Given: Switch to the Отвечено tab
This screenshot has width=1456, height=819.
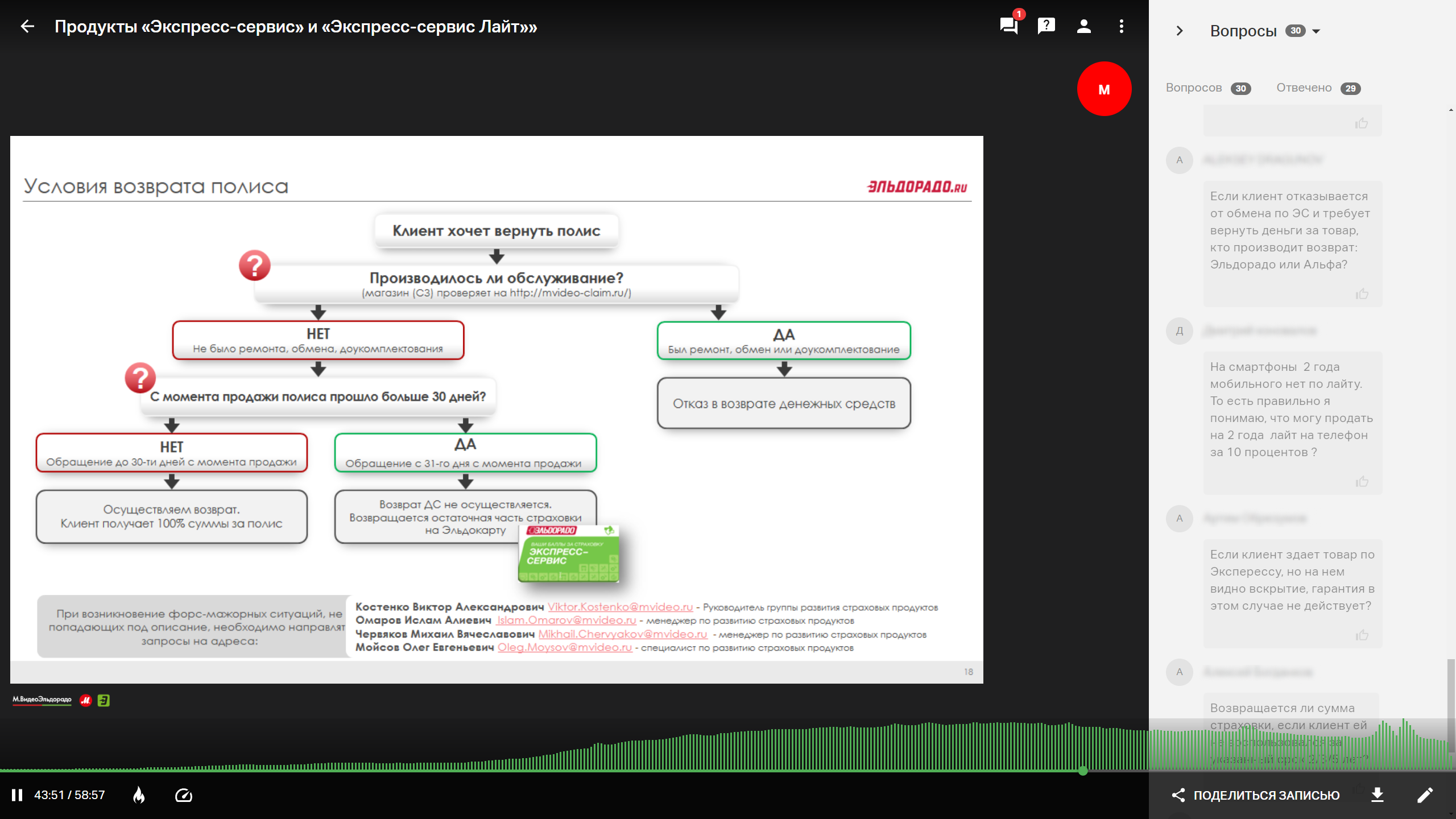Looking at the screenshot, I should [x=1318, y=88].
